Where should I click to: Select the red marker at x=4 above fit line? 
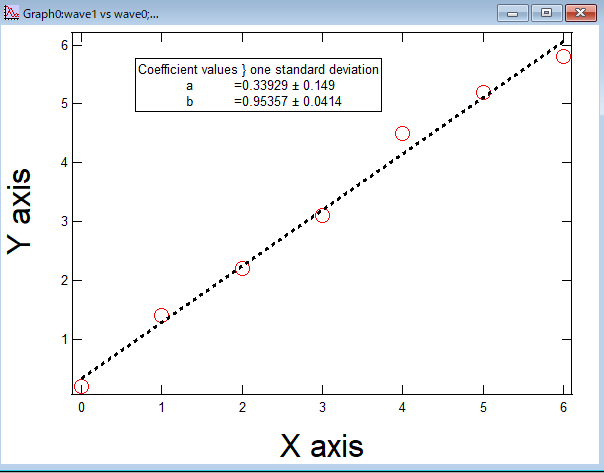[x=402, y=133]
